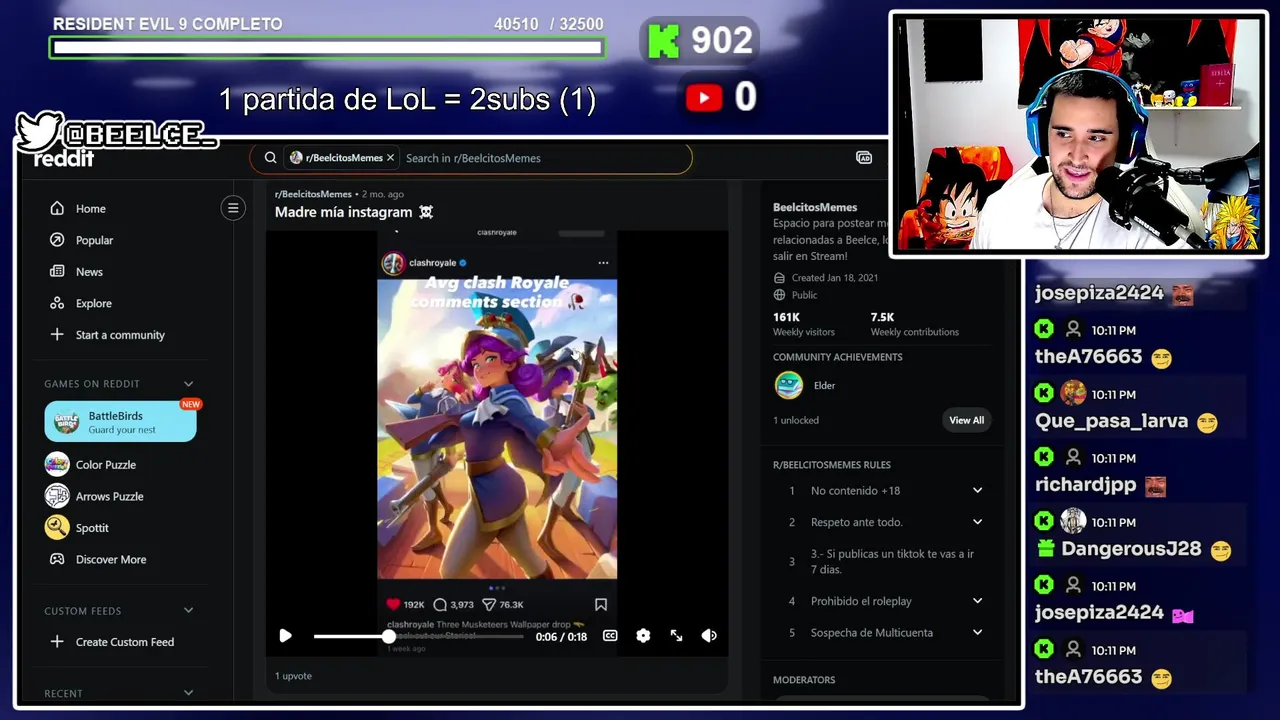
Task: Click the Reddit logo
Action: [x=64, y=159]
